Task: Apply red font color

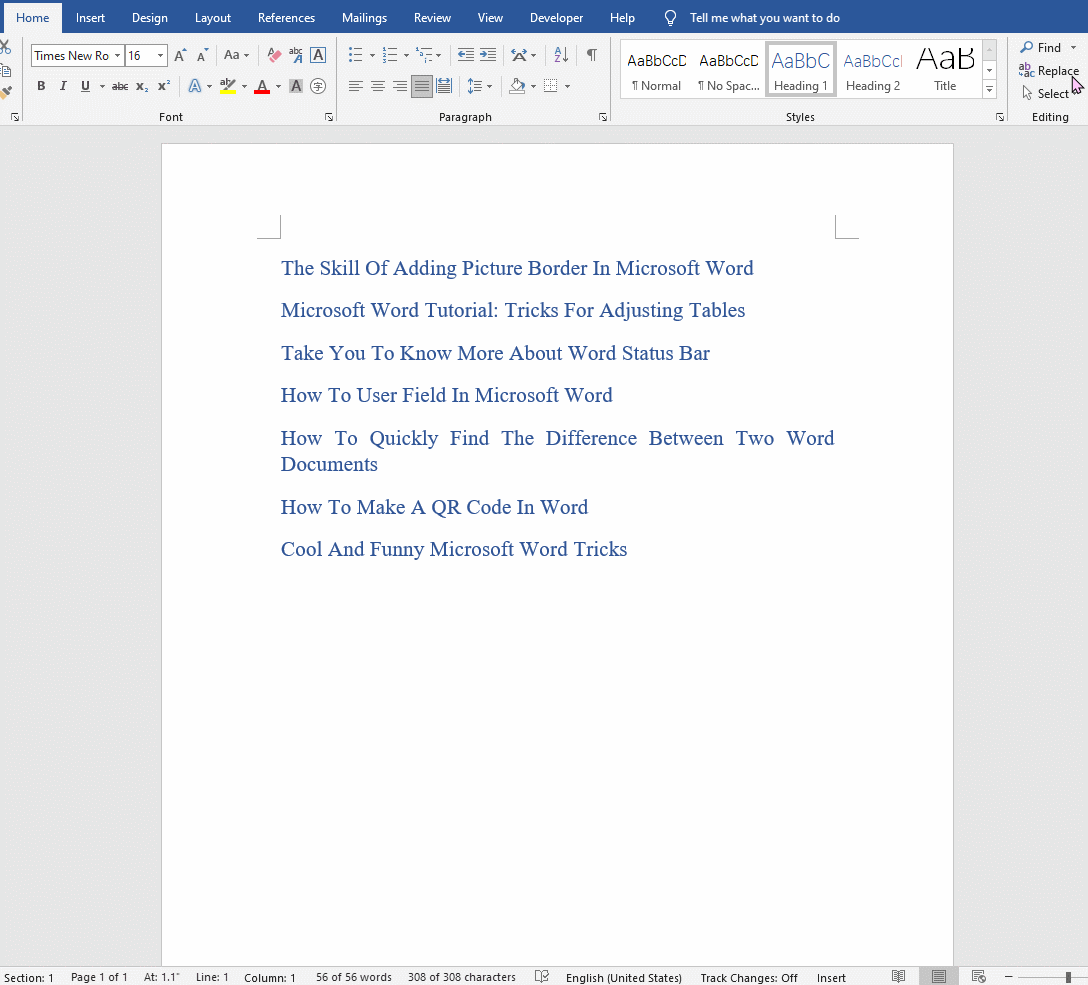Action: click(262, 86)
